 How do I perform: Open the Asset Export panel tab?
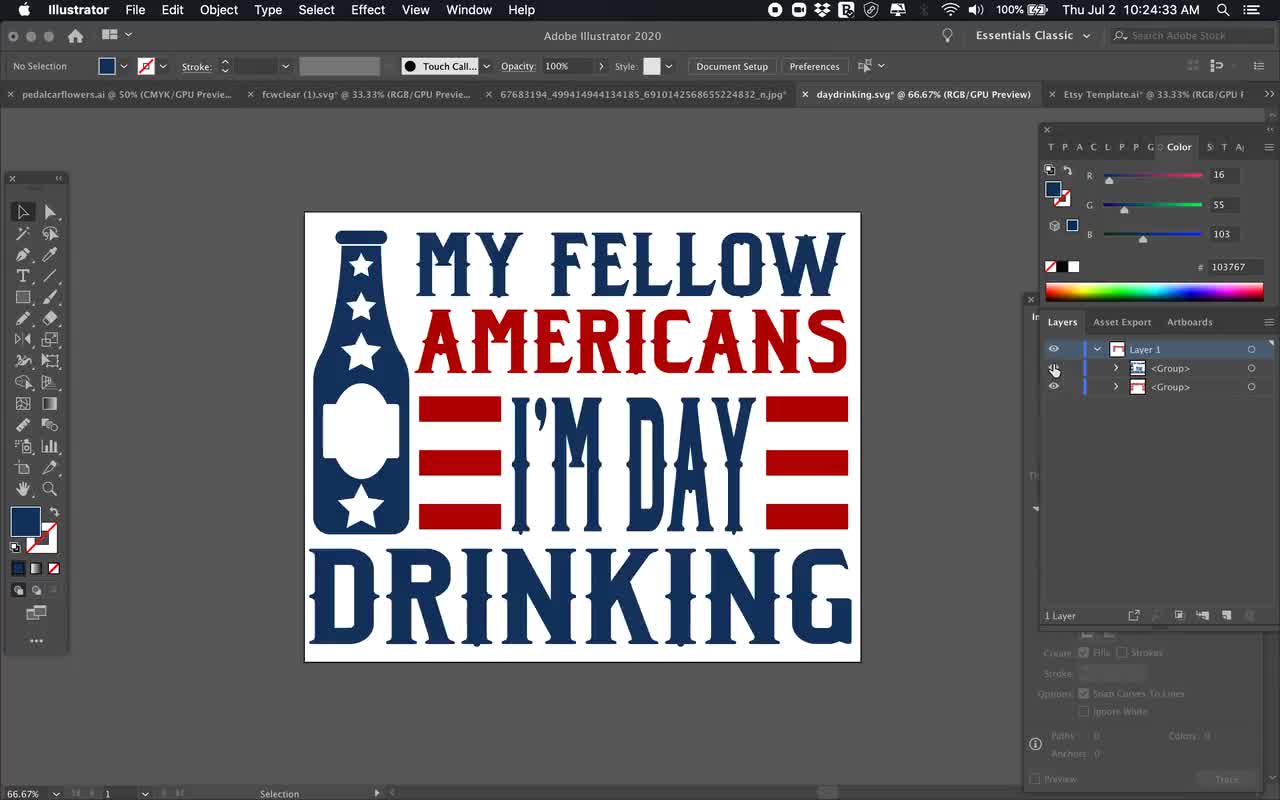tap(1122, 322)
